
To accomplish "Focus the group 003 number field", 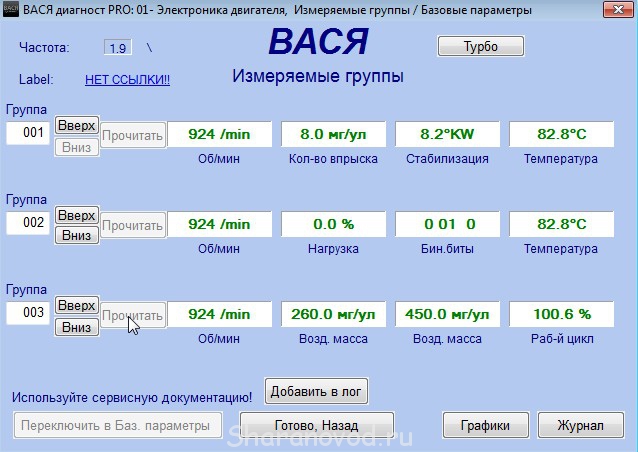I will click(x=28, y=313).
